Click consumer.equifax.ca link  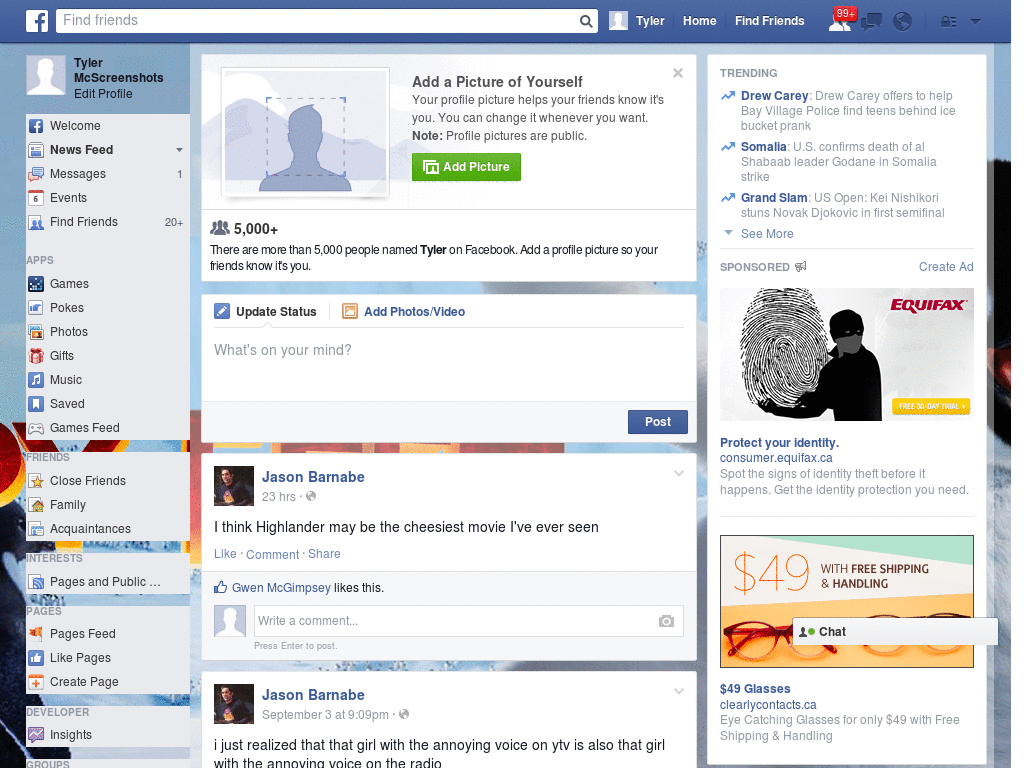pyautogui.click(x=776, y=458)
